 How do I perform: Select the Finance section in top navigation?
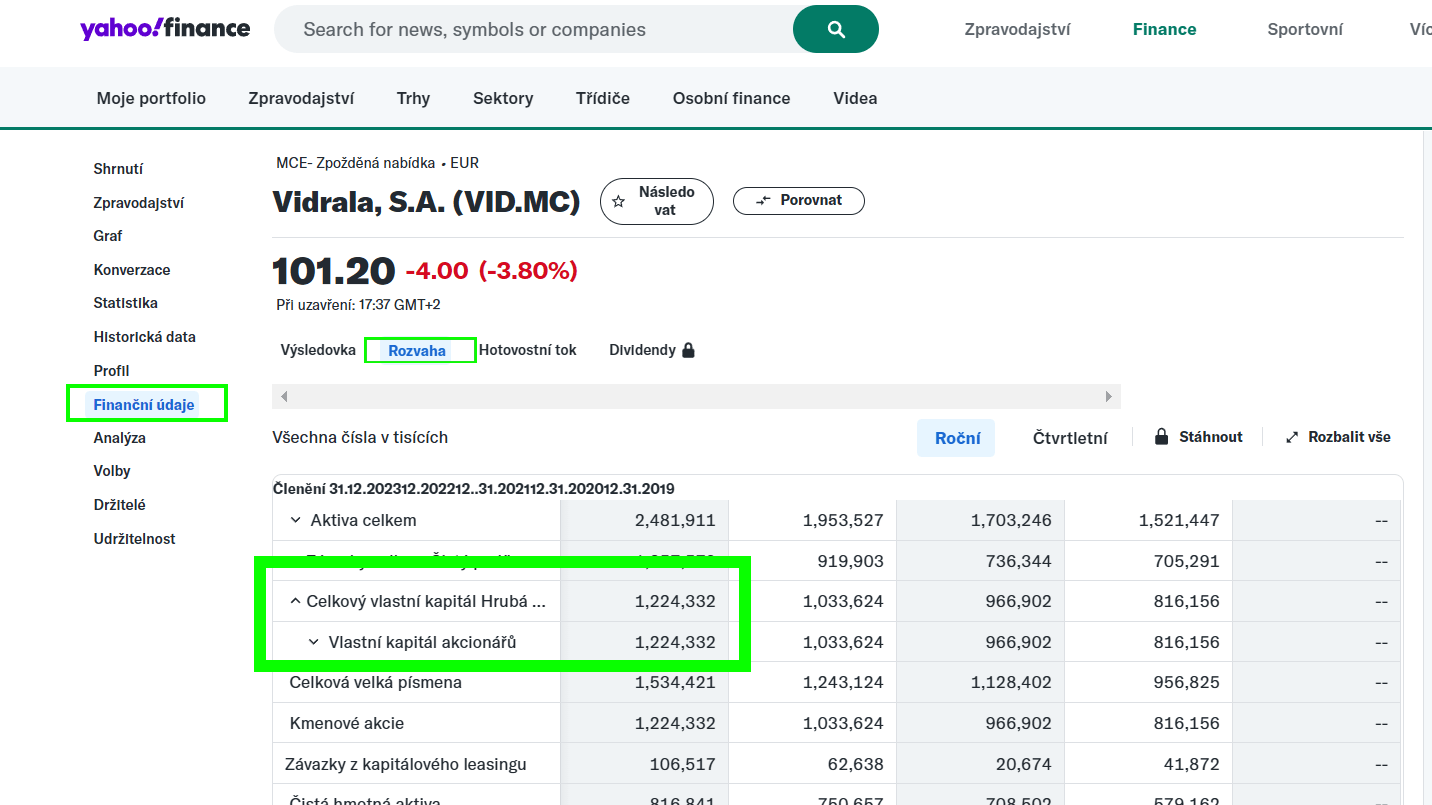point(1164,29)
